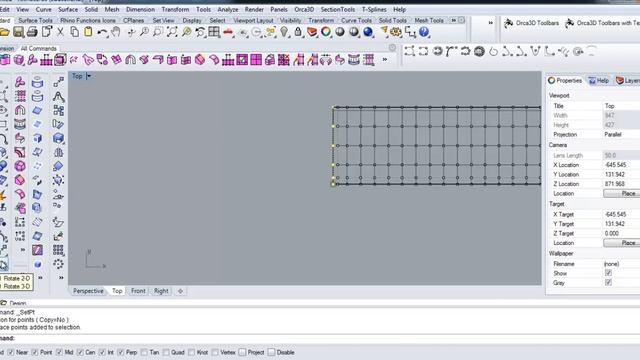Click the Print icon in the toolbar

[32, 32]
